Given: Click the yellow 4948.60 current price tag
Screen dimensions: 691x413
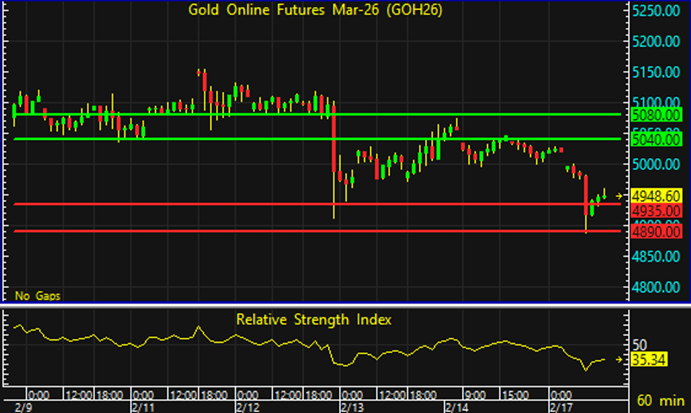Looking at the screenshot, I should (656, 196).
